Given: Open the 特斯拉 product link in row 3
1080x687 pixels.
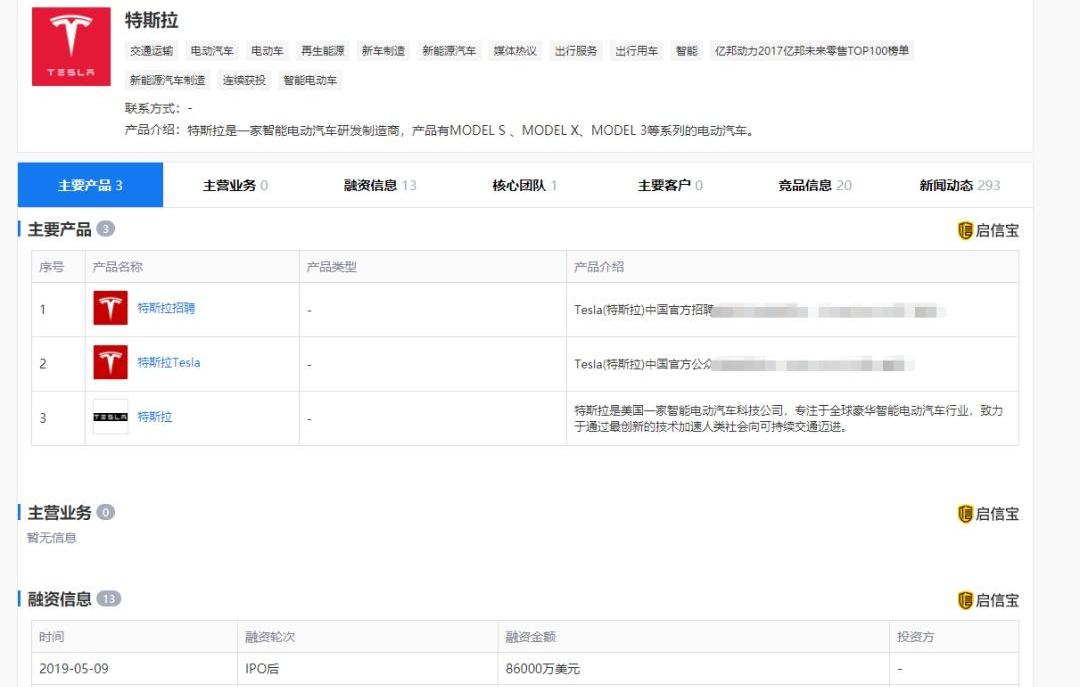Looking at the screenshot, I should coord(155,417).
